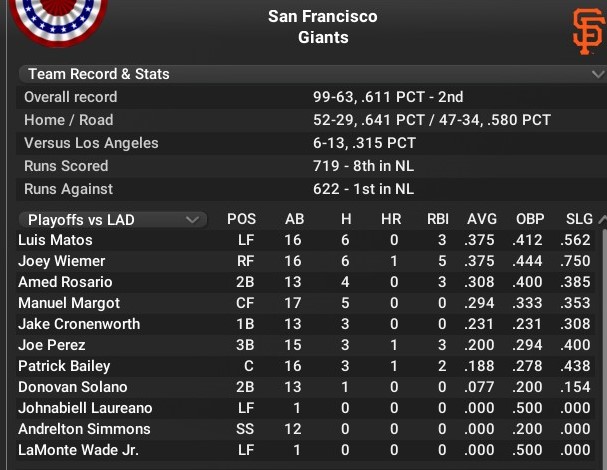The width and height of the screenshot is (607, 470).
Task: Sort table by AVG column
Action: (482, 219)
